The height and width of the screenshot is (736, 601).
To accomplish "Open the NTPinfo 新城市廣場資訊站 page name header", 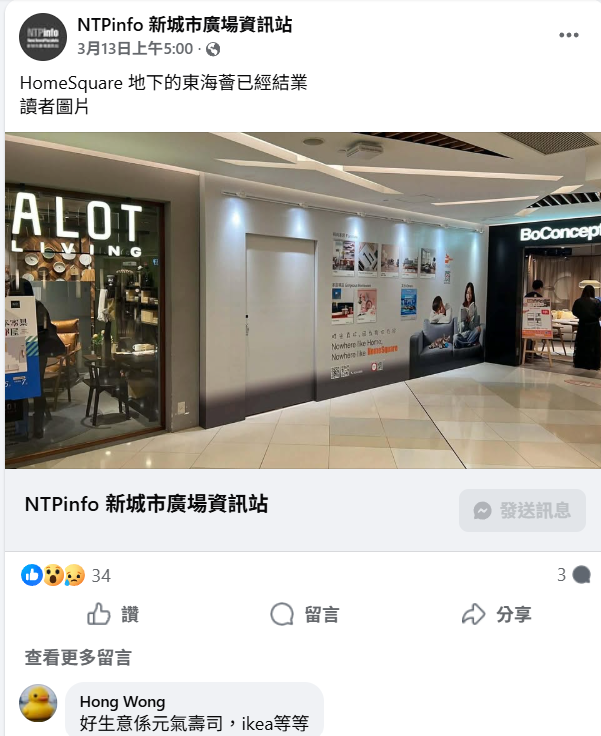I will click(x=185, y=25).
